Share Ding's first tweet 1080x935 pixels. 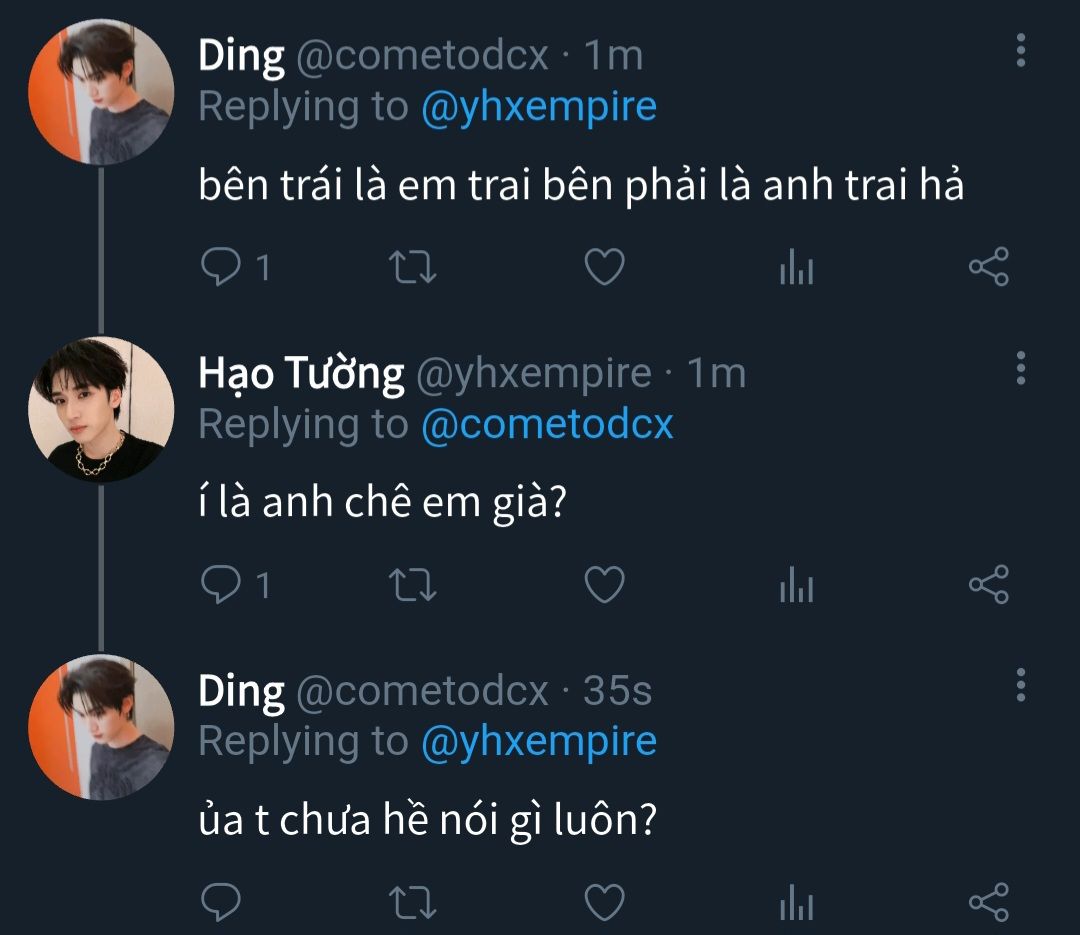(x=989, y=268)
